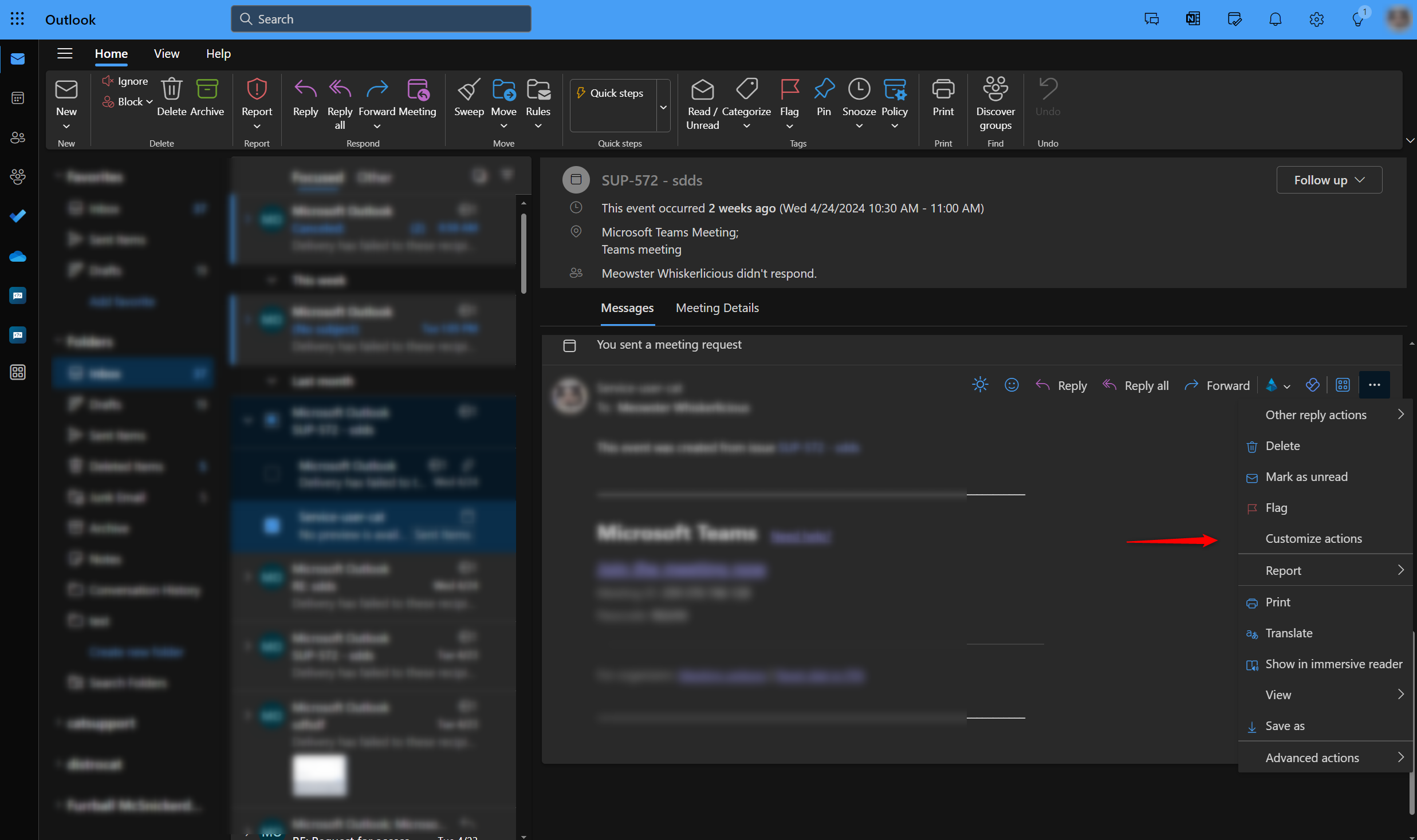This screenshot has width=1417, height=840.
Task: Click the Snooze clock icon
Action: pos(859,90)
